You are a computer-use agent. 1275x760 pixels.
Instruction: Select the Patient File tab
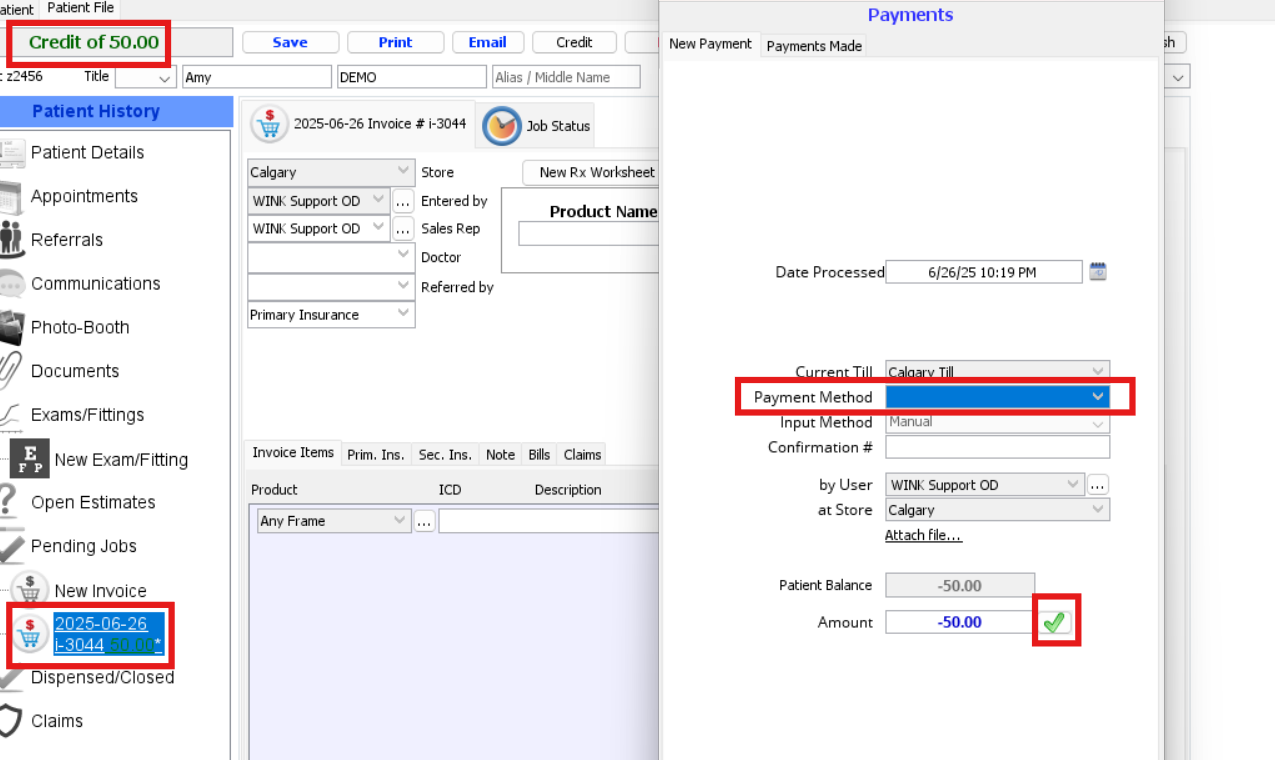(x=80, y=8)
